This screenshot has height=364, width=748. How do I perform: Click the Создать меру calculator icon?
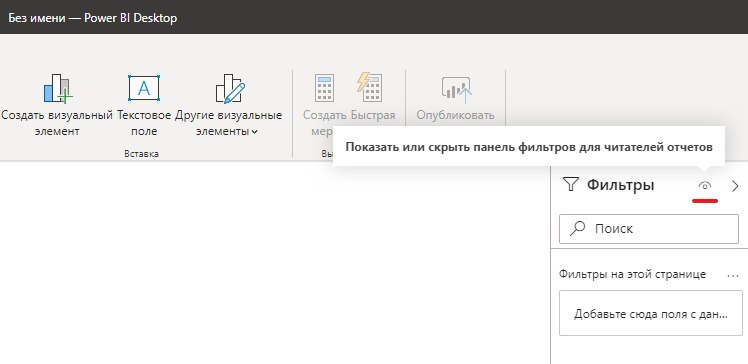[x=324, y=88]
